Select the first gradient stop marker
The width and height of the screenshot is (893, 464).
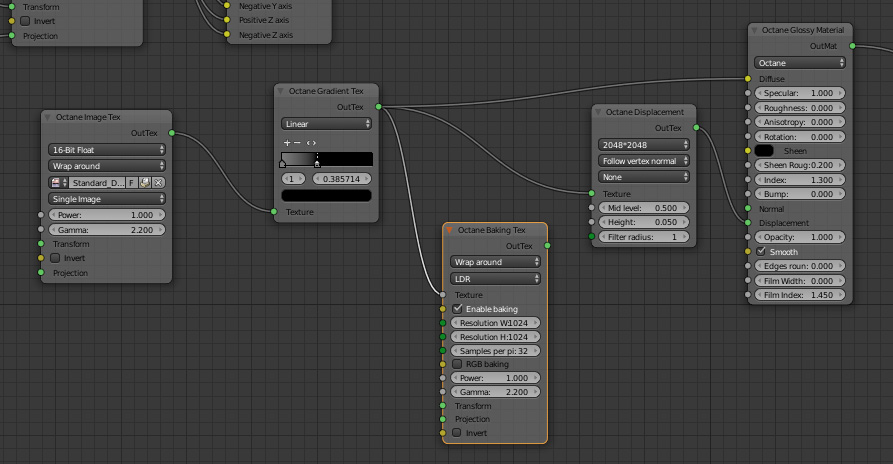click(282, 164)
